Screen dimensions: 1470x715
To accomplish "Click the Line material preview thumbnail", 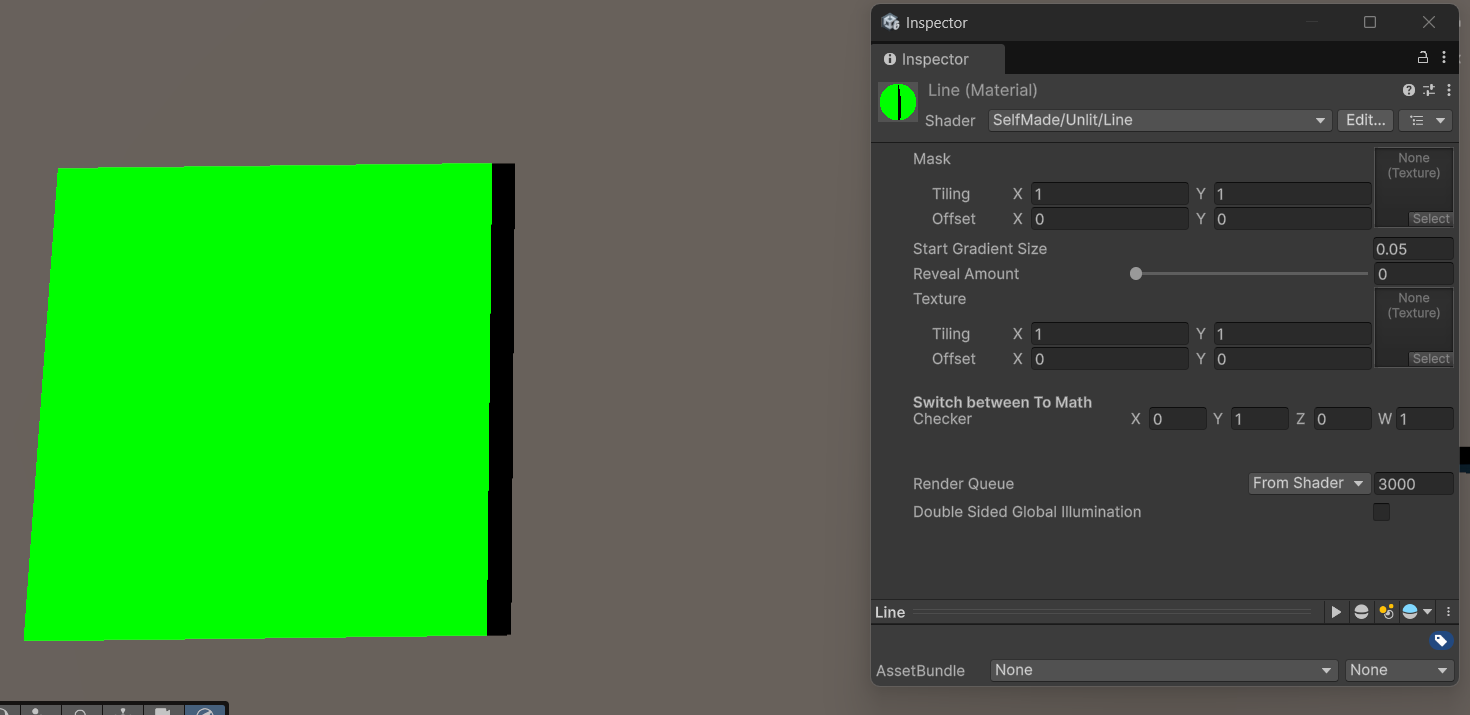I will pyautogui.click(x=898, y=102).
